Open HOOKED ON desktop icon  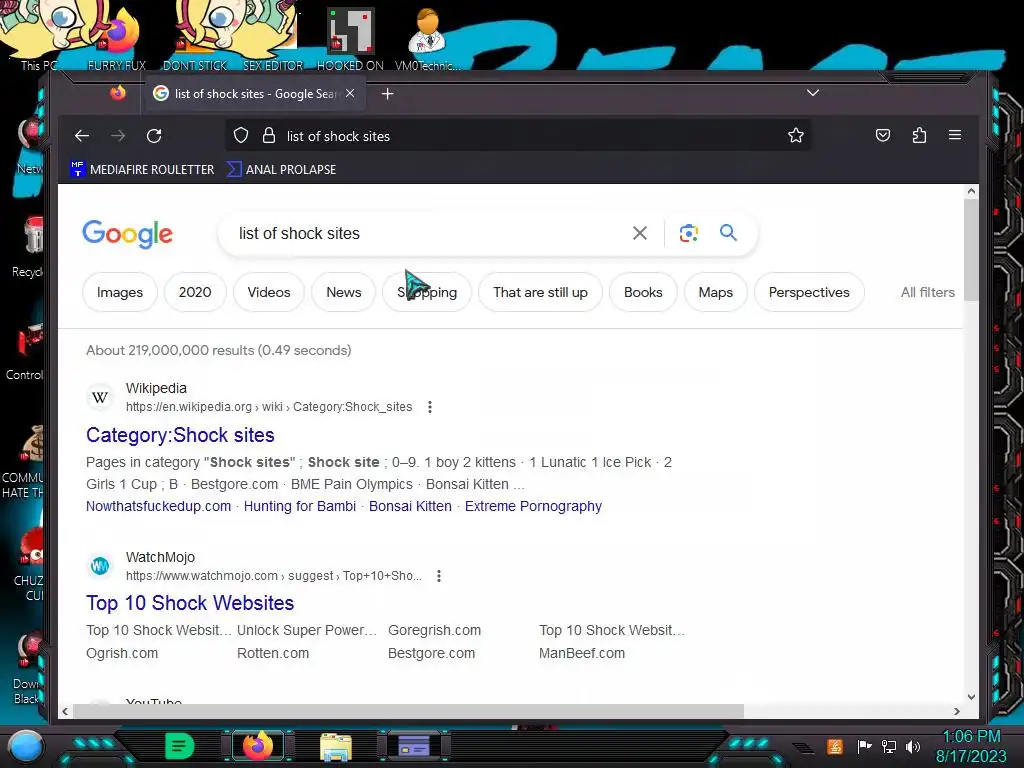(x=350, y=39)
